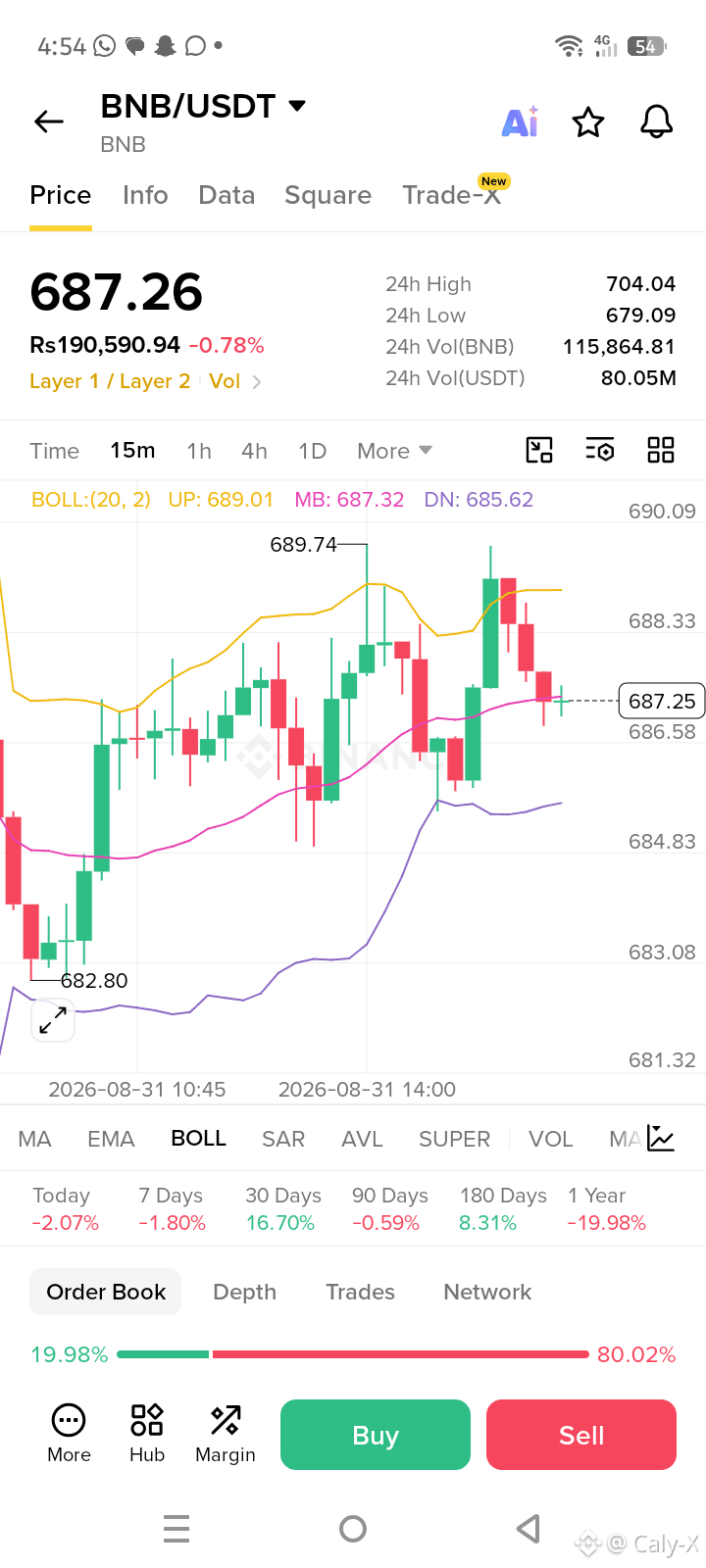Expand chart to fullscreen arrows icon
This screenshot has width=706, height=1568.
pos(53,1021)
